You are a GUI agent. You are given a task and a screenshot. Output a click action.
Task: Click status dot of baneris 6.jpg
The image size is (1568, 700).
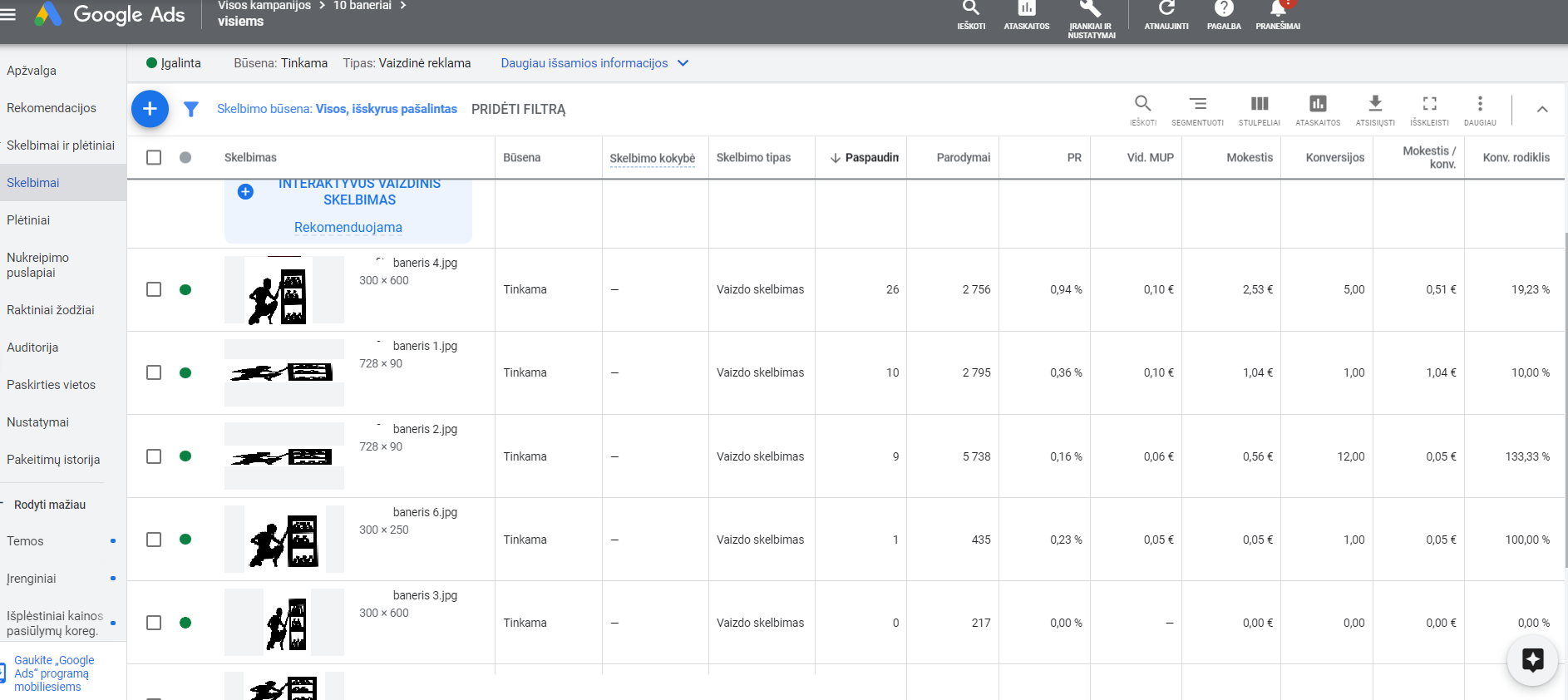(x=185, y=539)
